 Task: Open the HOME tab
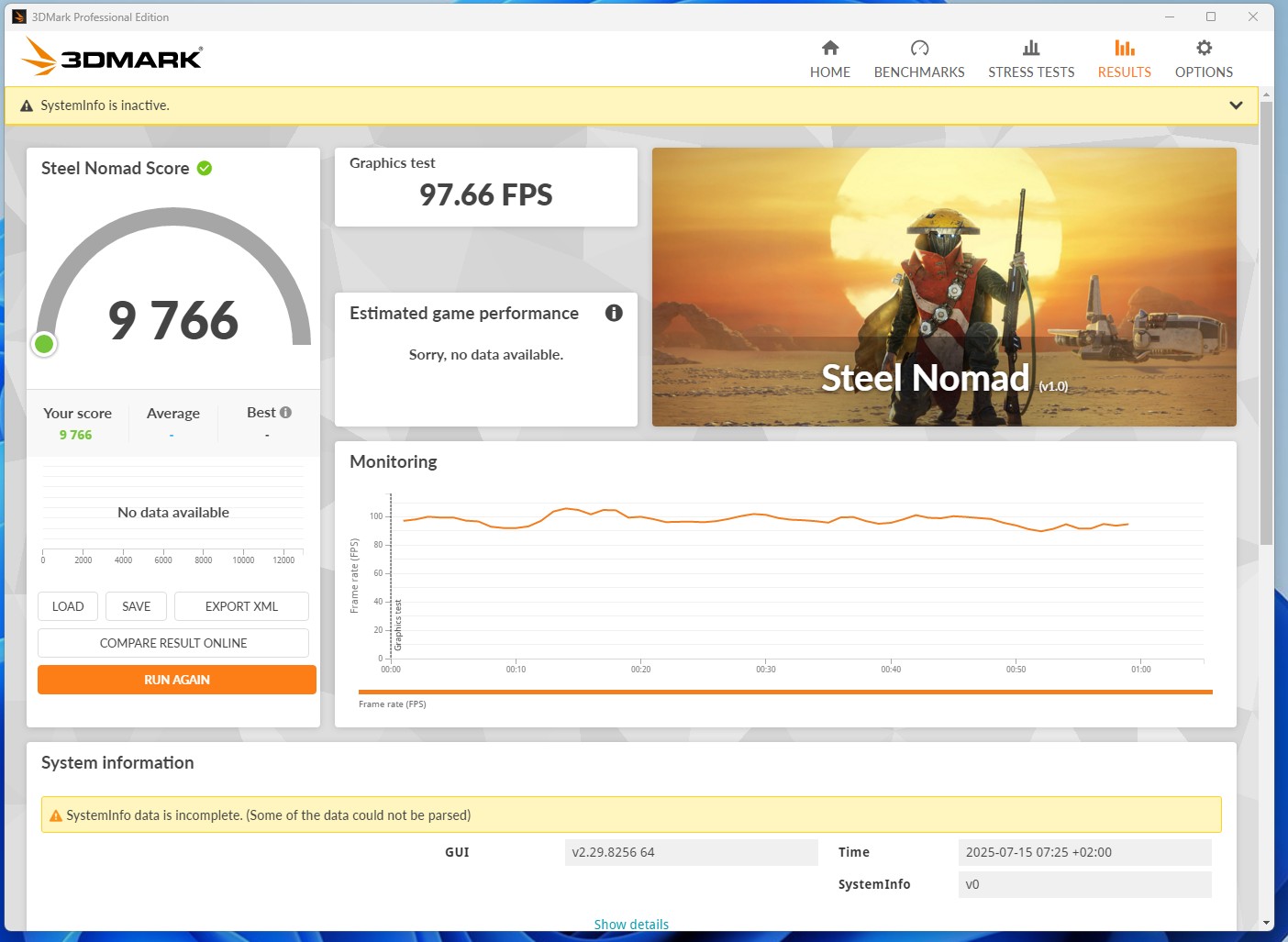point(829,60)
